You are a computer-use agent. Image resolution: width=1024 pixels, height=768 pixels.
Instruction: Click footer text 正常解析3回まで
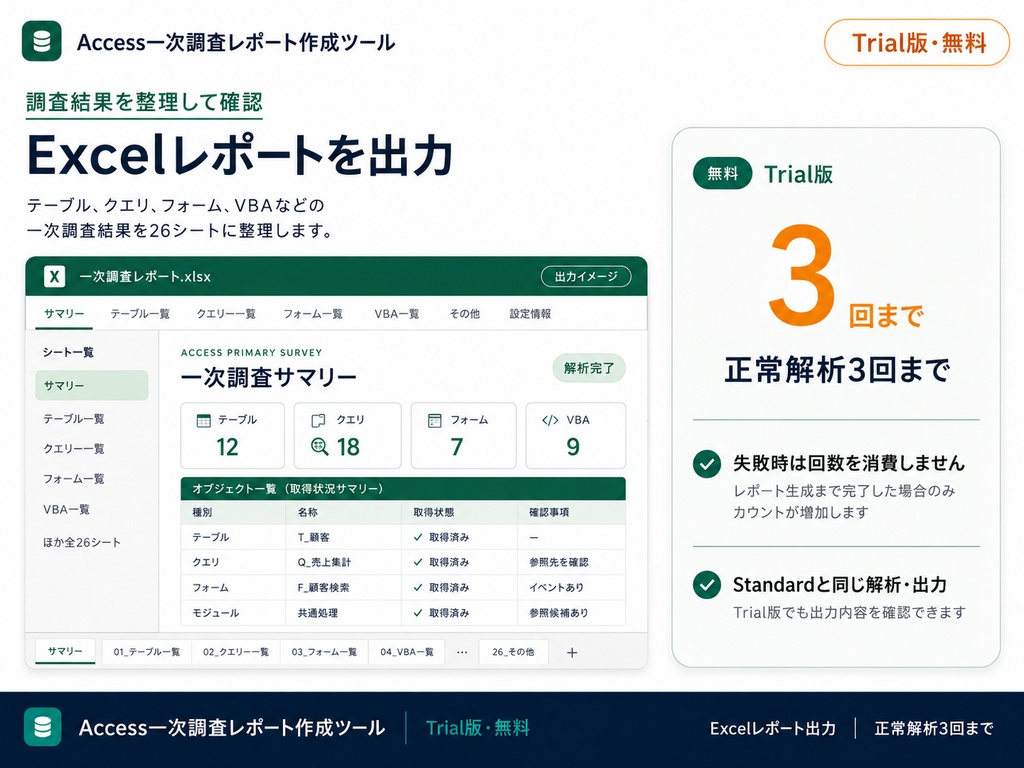934,729
